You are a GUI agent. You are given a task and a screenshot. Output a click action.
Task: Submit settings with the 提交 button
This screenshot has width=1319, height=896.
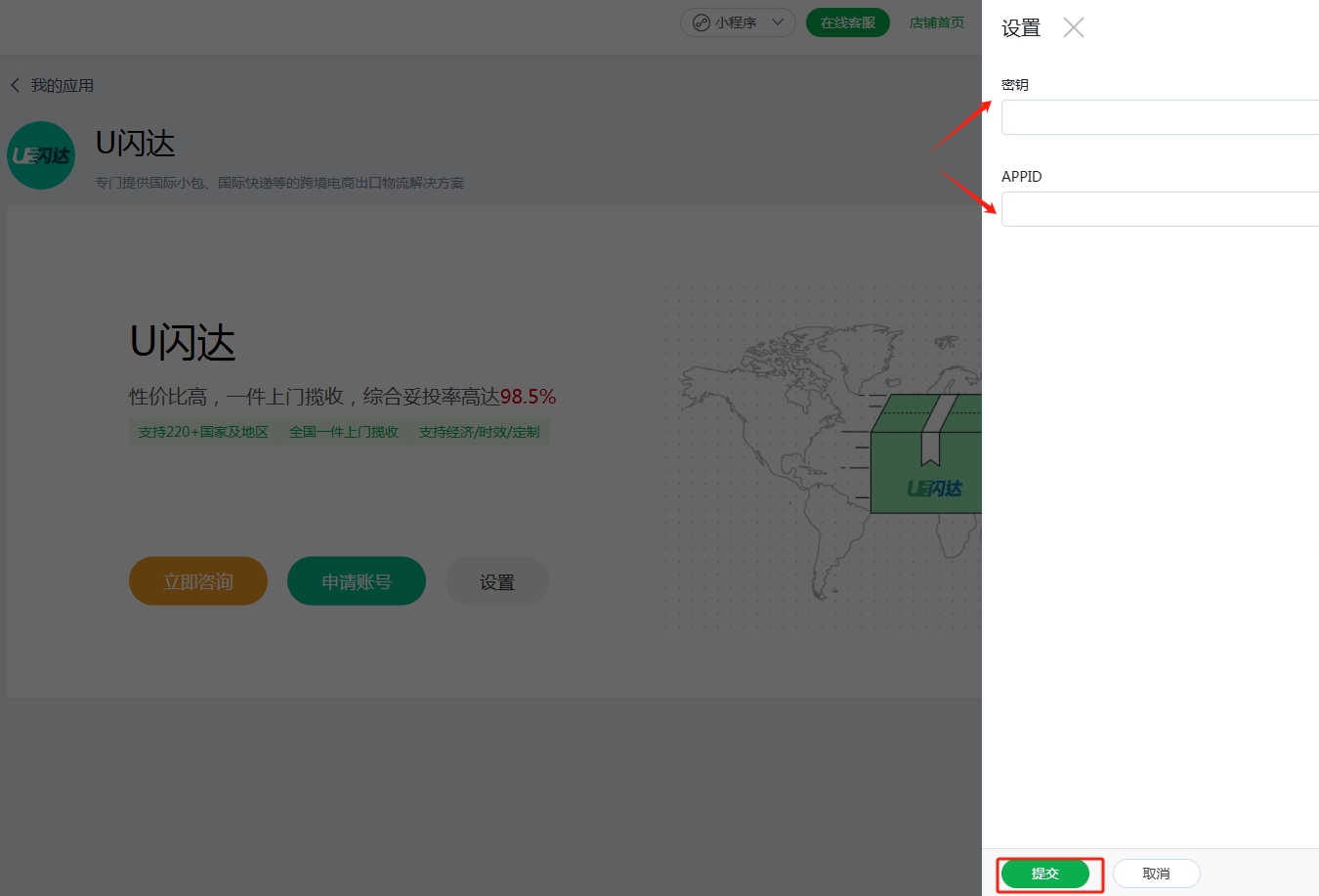[x=1045, y=874]
